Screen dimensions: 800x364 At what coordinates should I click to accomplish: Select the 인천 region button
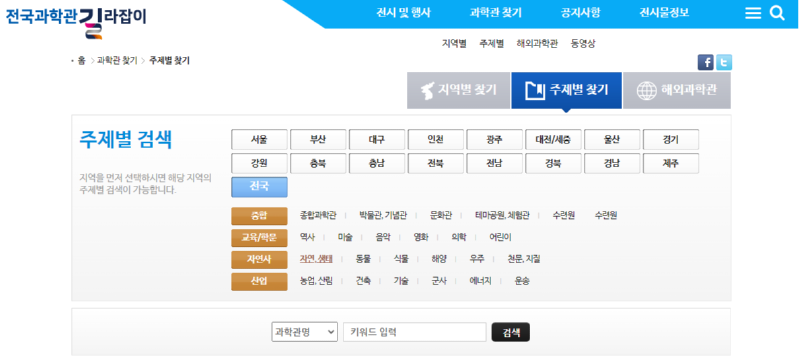[x=436, y=139]
